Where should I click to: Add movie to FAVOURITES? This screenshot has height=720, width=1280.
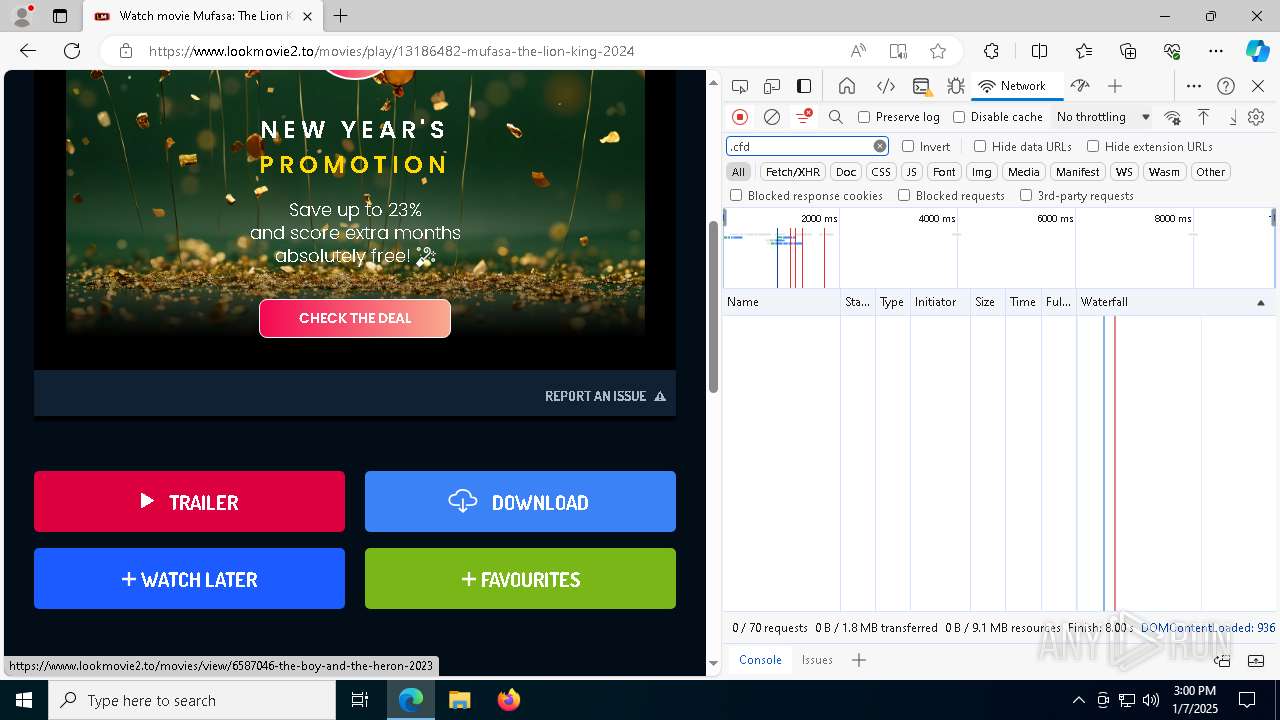click(520, 579)
